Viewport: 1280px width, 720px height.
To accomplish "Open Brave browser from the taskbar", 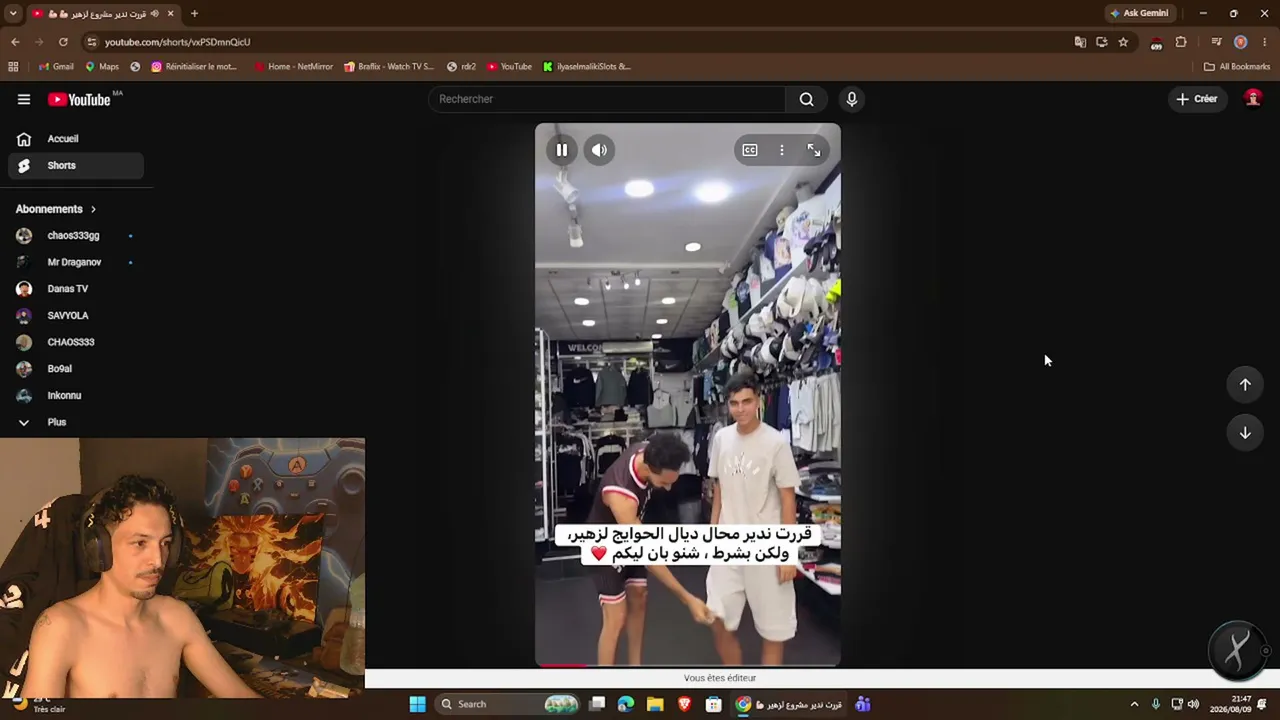I will 684,704.
